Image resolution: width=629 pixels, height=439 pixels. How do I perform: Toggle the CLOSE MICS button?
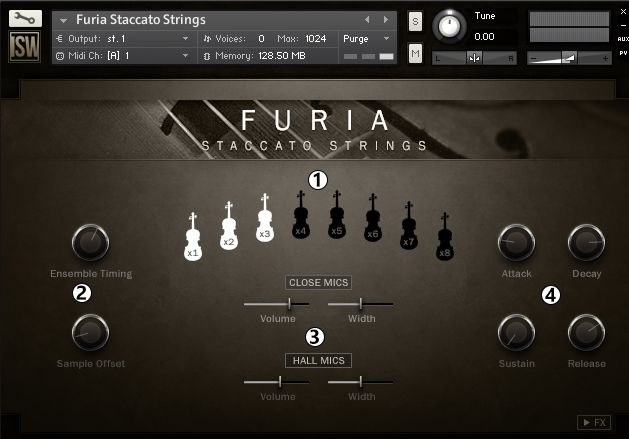click(319, 283)
